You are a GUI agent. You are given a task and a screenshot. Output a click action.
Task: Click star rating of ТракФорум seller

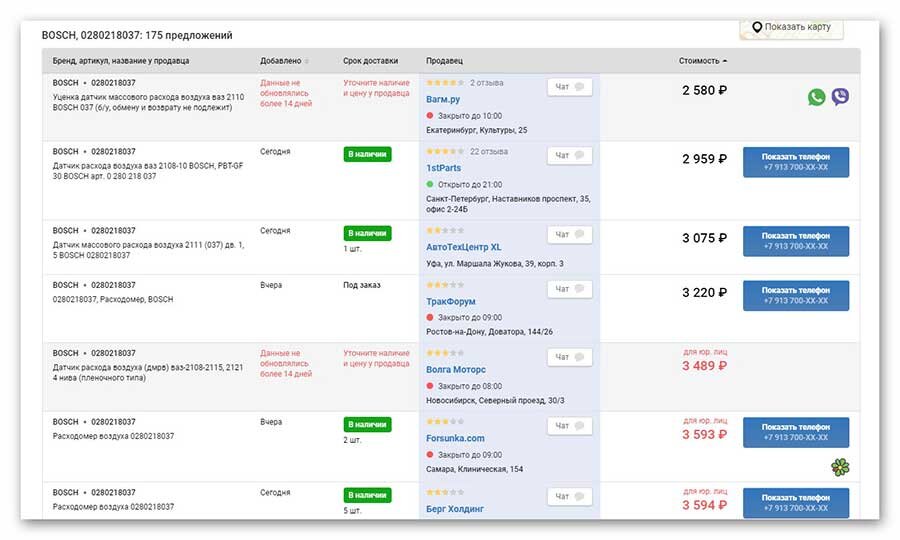(x=445, y=285)
